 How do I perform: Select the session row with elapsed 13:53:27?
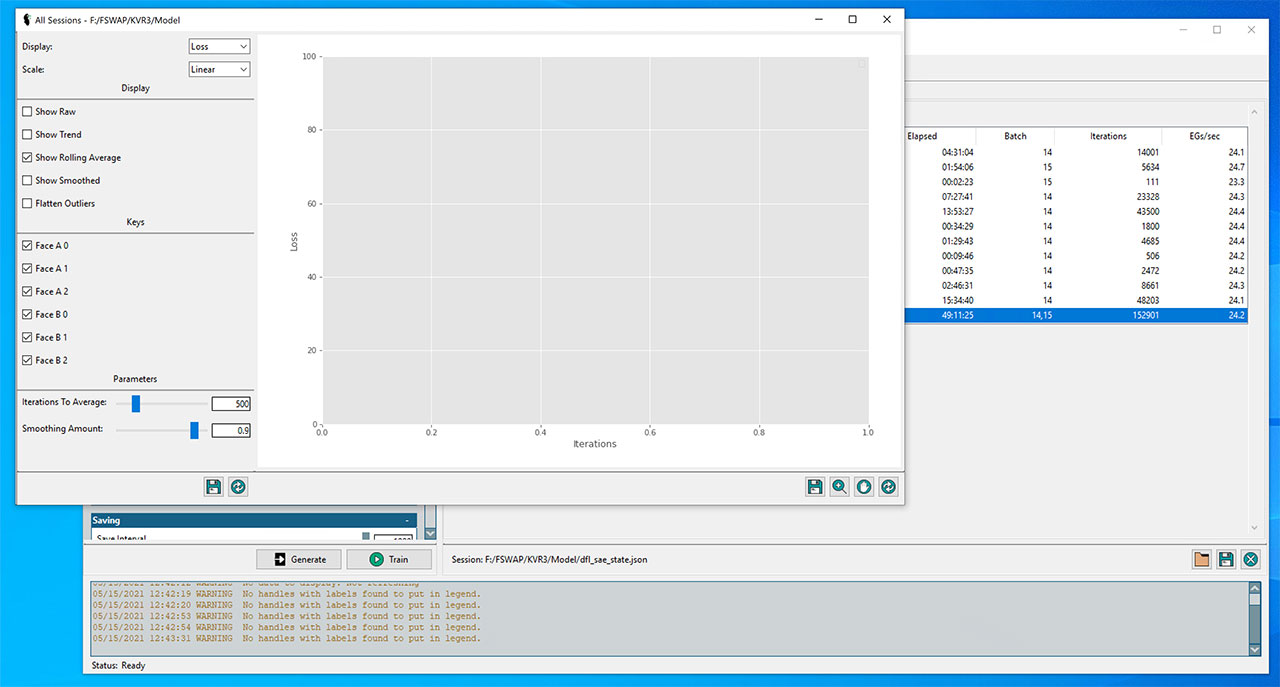click(x=1076, y=212)
